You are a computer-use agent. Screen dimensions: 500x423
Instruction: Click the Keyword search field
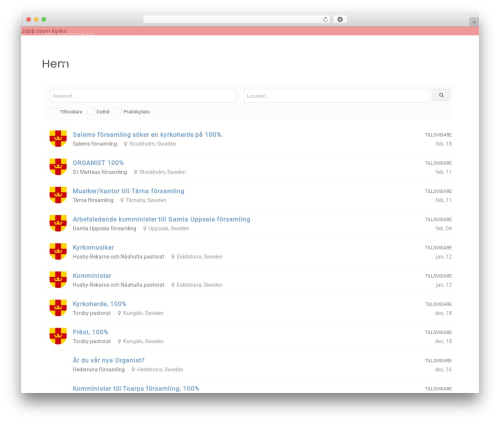tap(143, 96)
